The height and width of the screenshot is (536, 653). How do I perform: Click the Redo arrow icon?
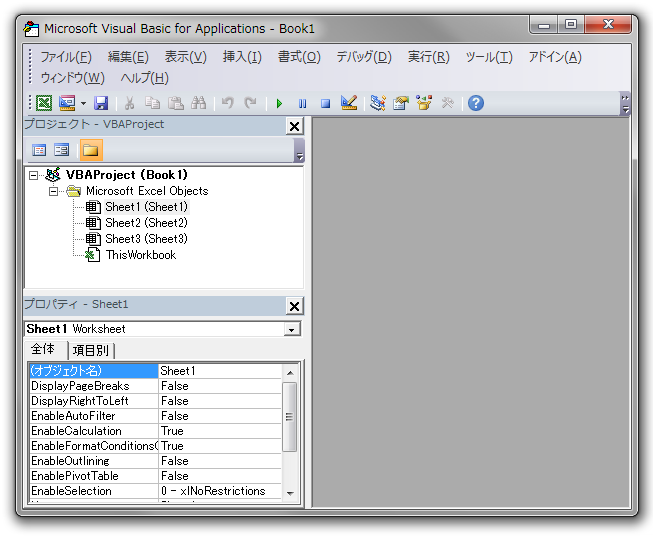tap(250, 103)
